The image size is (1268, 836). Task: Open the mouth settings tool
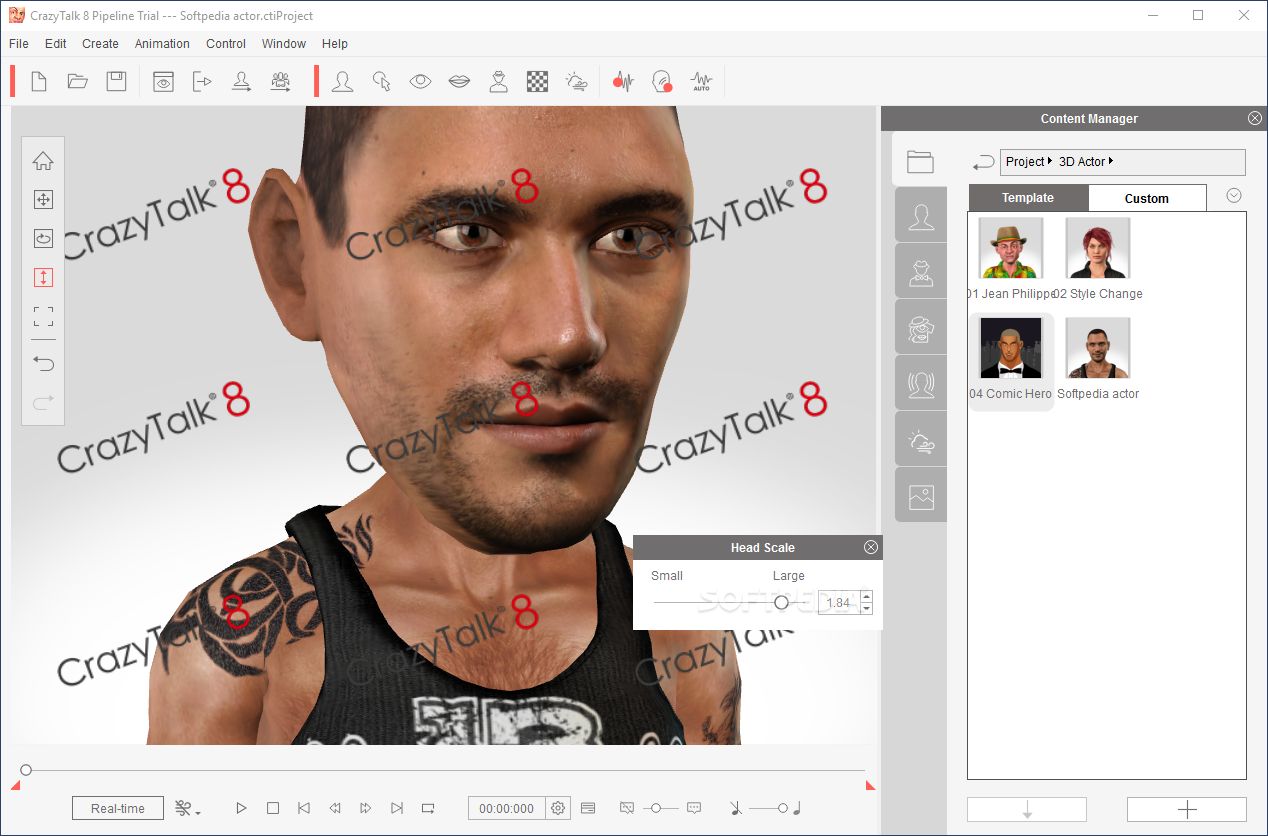459,82
